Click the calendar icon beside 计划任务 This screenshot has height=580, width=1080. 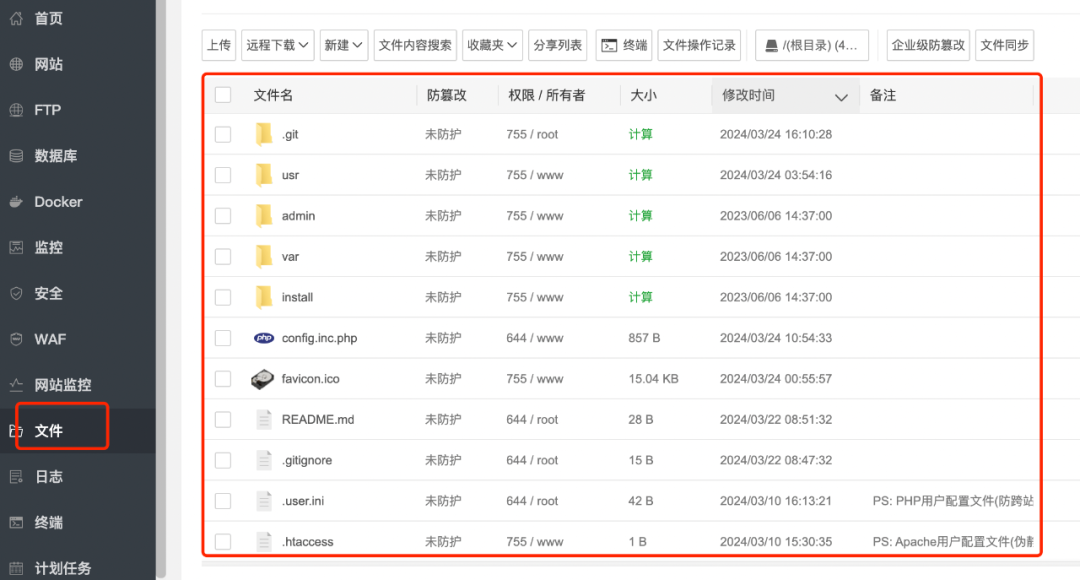click(17, 568)
